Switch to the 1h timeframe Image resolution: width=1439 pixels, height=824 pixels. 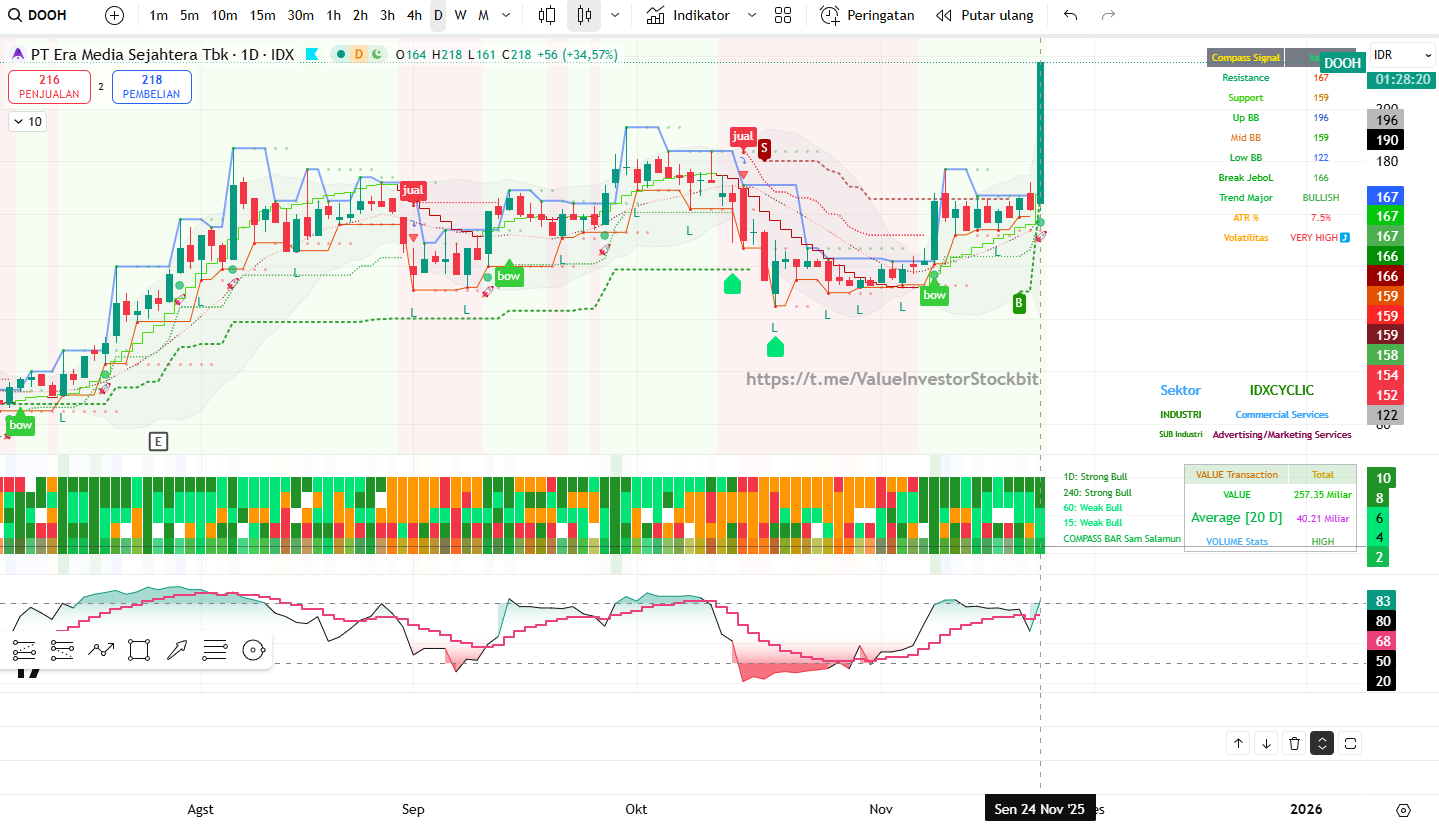(x=334, y=15)
